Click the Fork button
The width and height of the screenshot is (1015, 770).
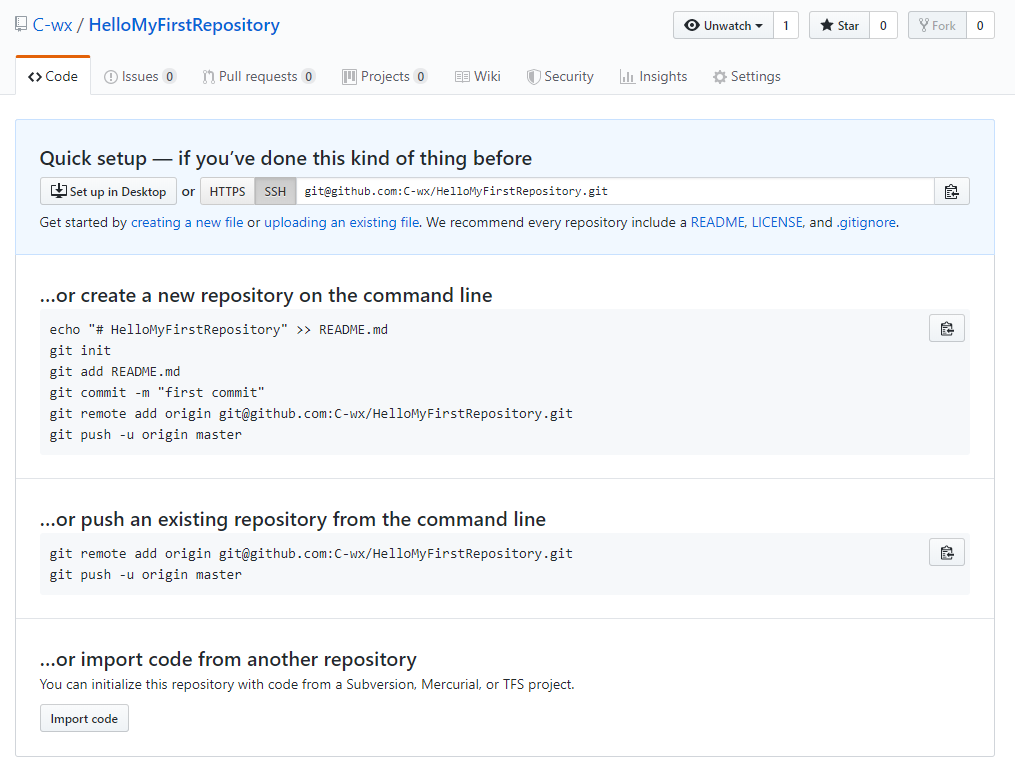937,25
